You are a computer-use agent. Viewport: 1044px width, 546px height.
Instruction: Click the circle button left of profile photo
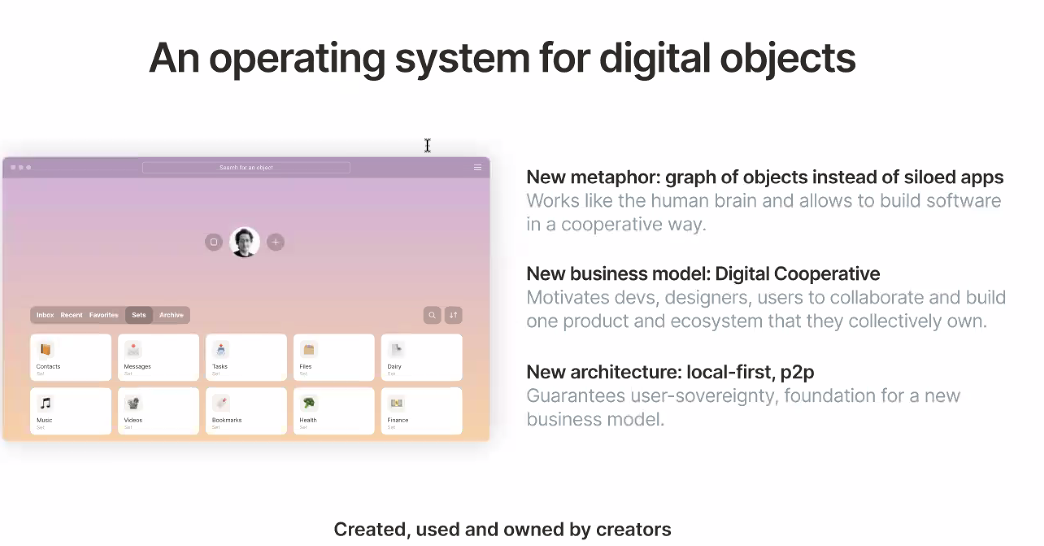coord(214,242)
